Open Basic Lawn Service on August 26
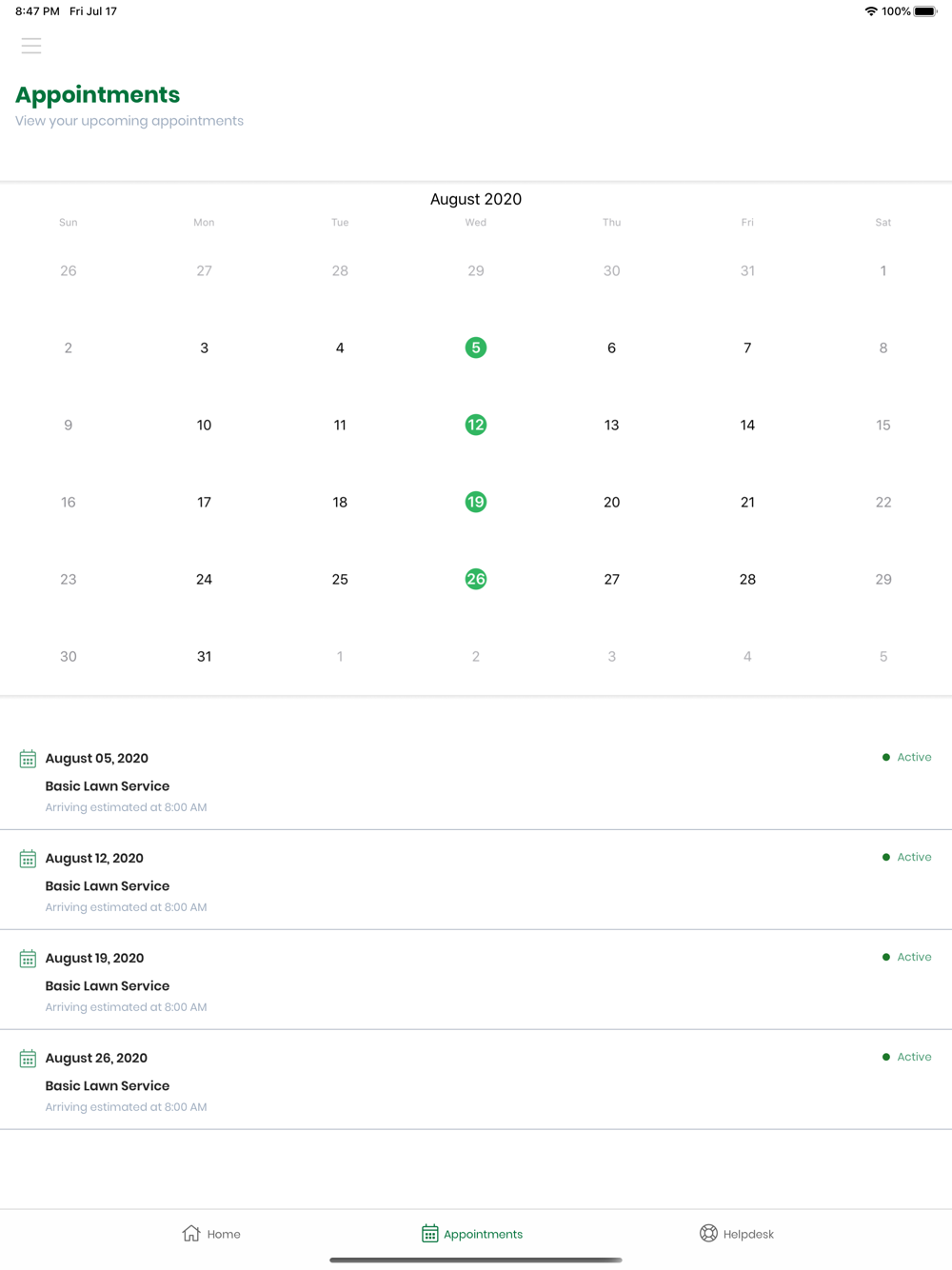 coord(108,1085)
